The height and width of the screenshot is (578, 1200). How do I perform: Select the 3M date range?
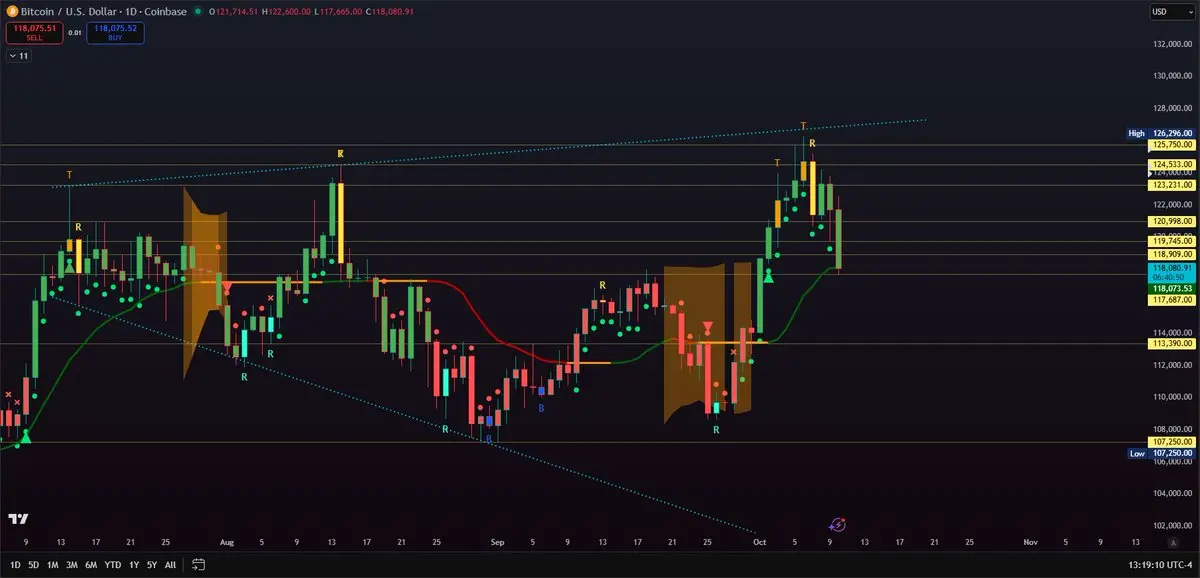click(x=72, y=565)
